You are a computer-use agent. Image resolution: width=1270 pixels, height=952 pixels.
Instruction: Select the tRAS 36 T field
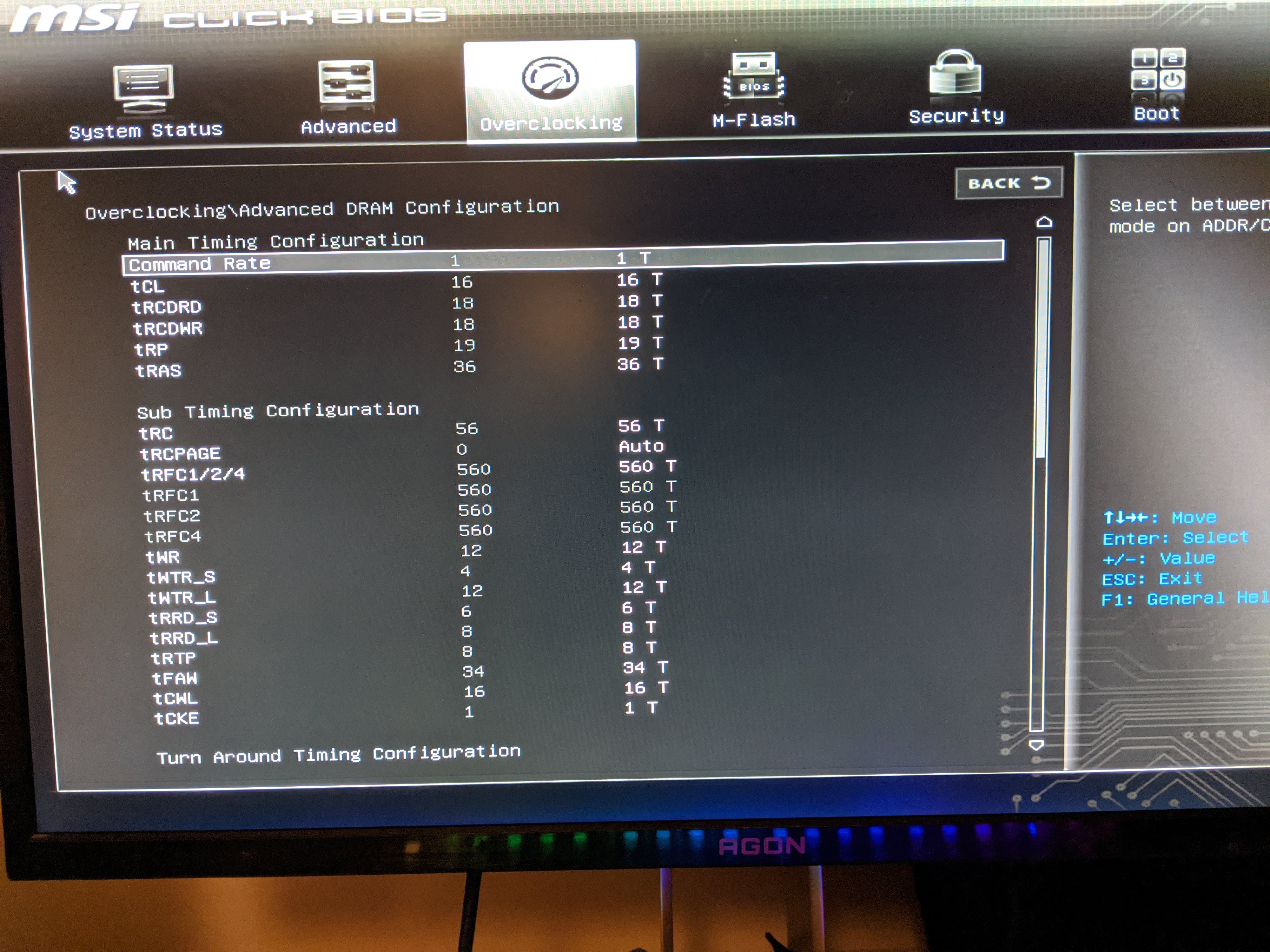click(x=640, y=364)
